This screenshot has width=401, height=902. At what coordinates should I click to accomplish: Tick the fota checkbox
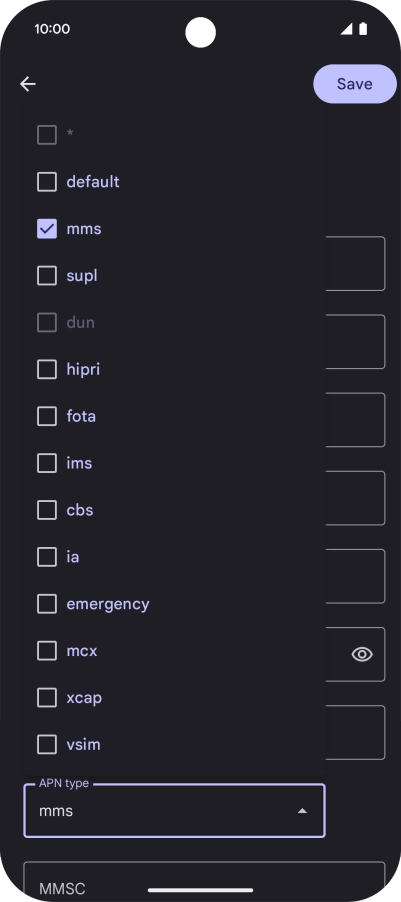click(47, 416)
